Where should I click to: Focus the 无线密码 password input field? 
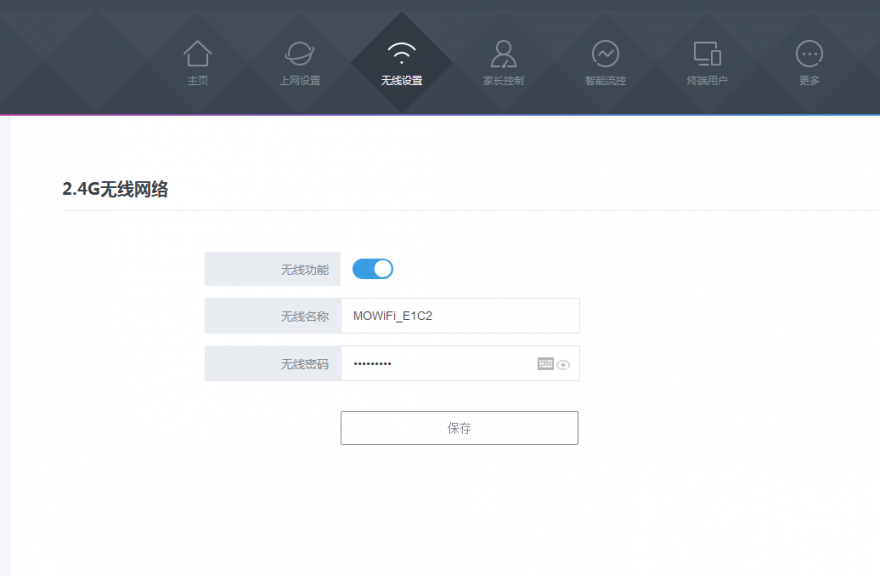(x=436, y=364)
